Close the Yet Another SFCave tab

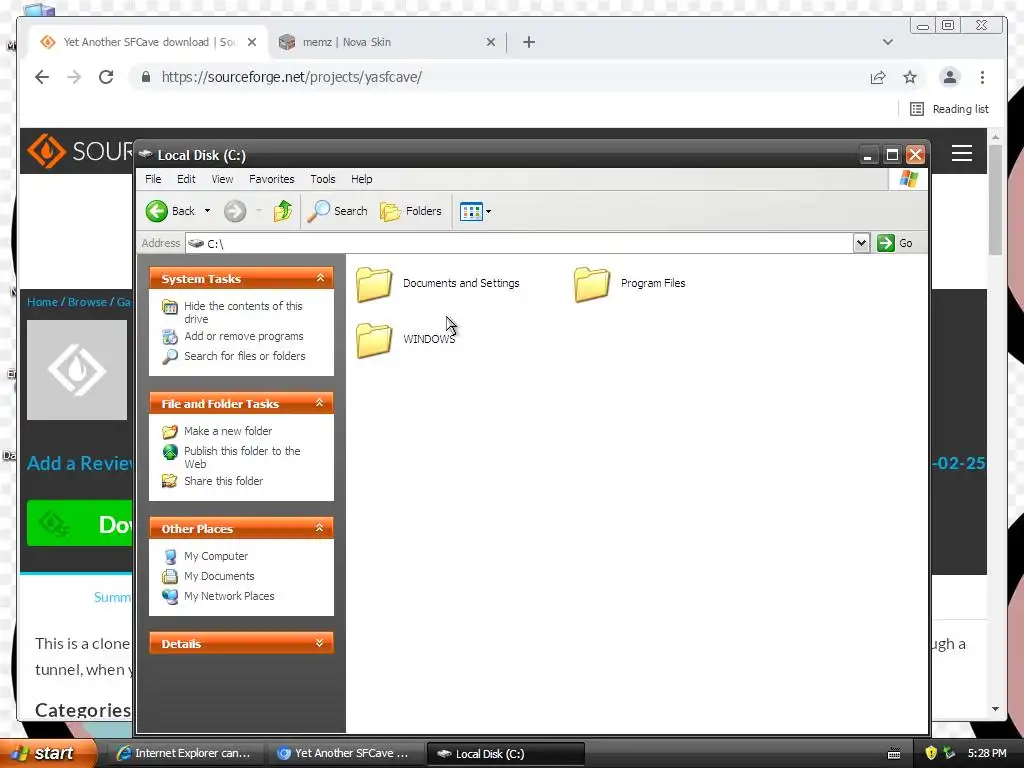coord(252,42)
